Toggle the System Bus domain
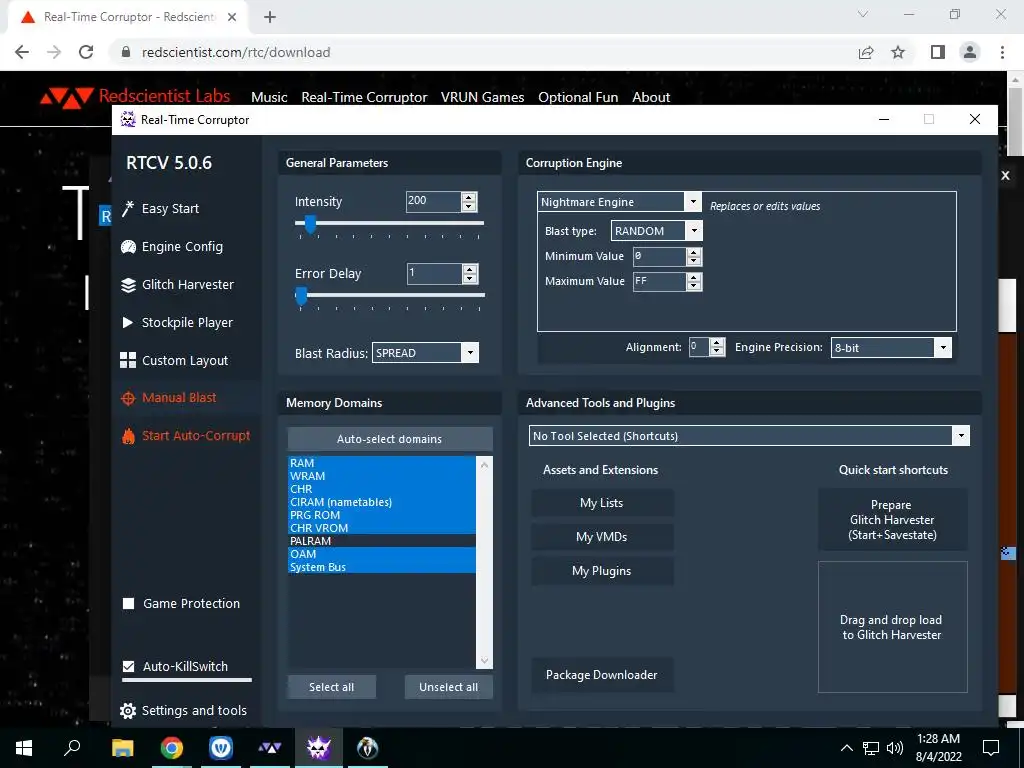 pos(381,567)
